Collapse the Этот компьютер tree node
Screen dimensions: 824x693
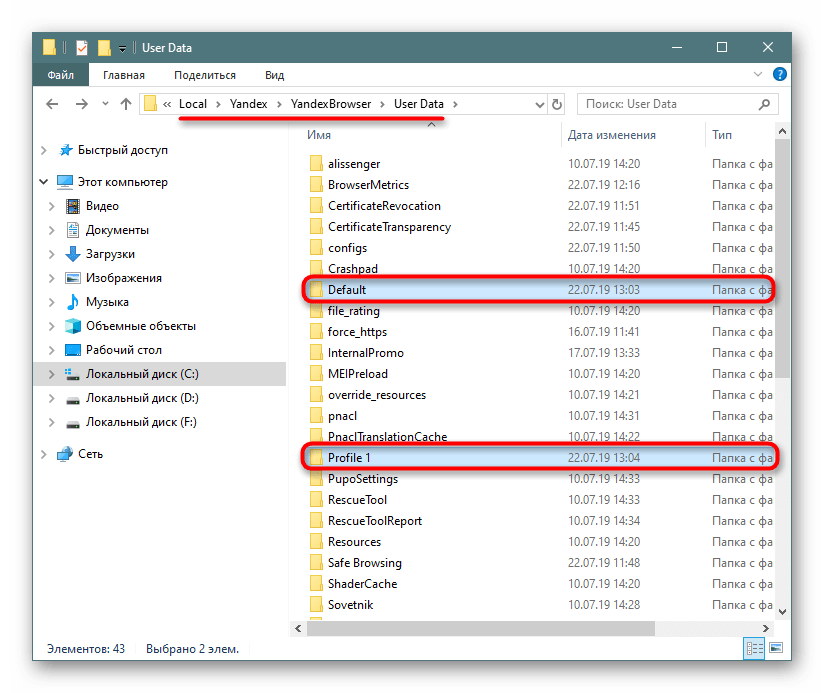43,182
